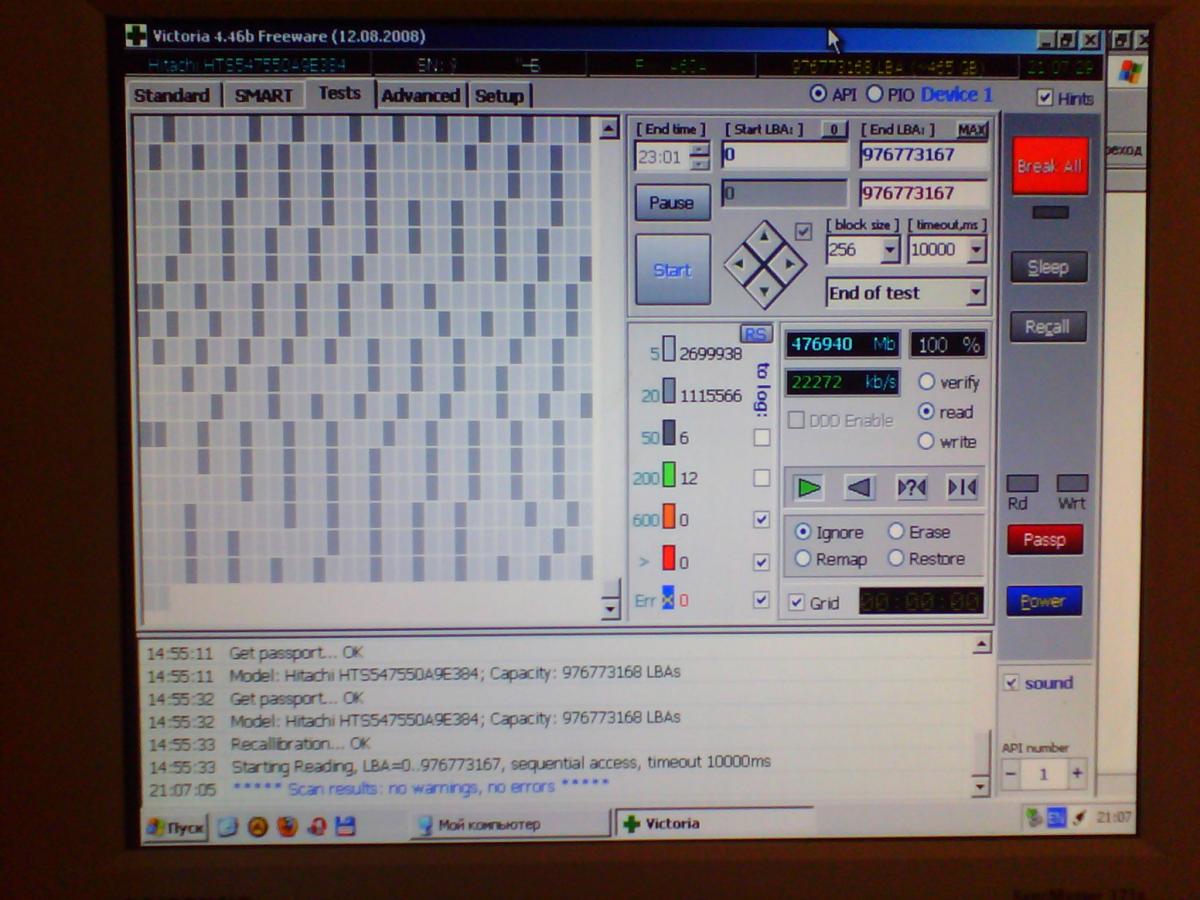Screen dimensions: 1200x900
Task: Click the Firefox quick launch icon in taskbar
Action: (x=287, y=826)
